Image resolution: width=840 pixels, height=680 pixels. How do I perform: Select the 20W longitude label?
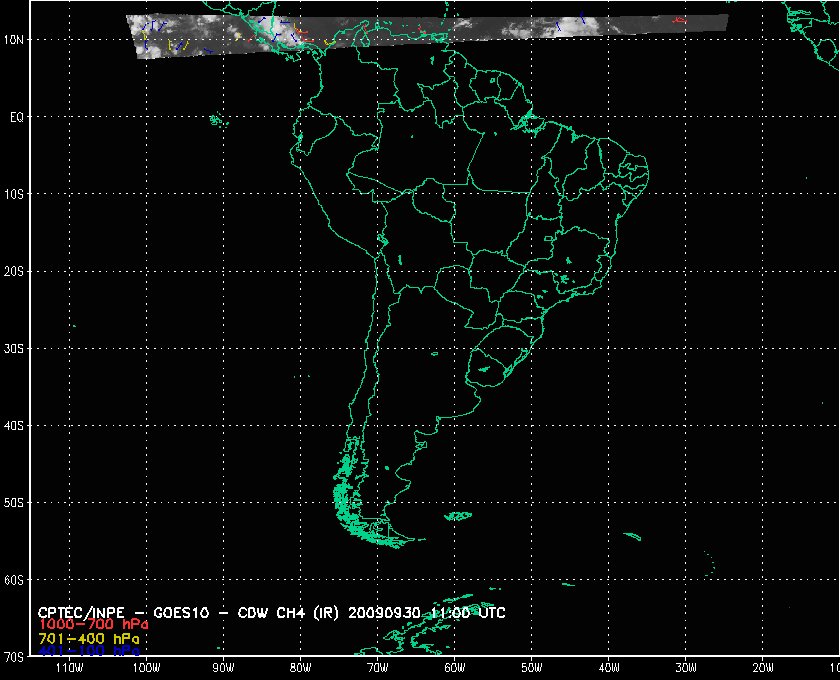coord(762,667)
